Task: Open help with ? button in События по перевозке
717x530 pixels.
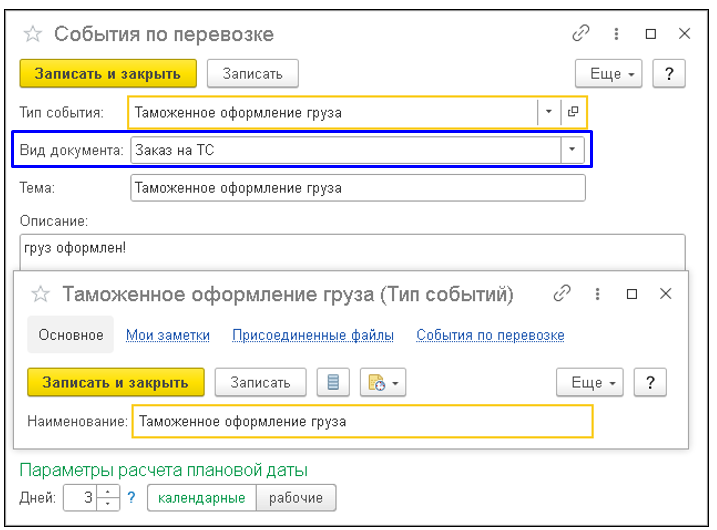Action: (669, 74)
